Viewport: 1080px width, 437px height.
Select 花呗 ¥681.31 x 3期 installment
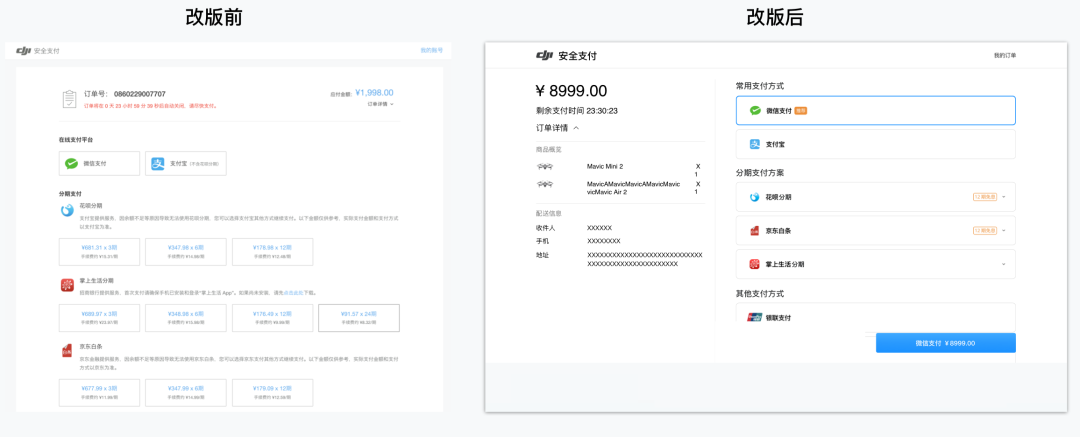[99, 252]
